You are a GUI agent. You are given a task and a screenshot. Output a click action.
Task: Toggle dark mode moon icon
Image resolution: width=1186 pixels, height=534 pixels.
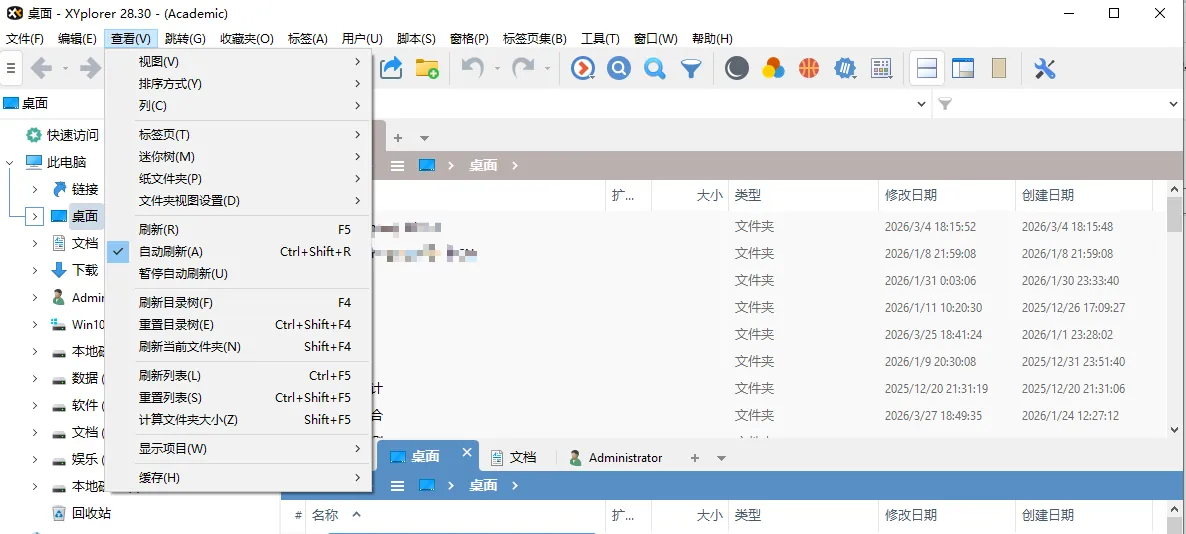pos(736,68)
